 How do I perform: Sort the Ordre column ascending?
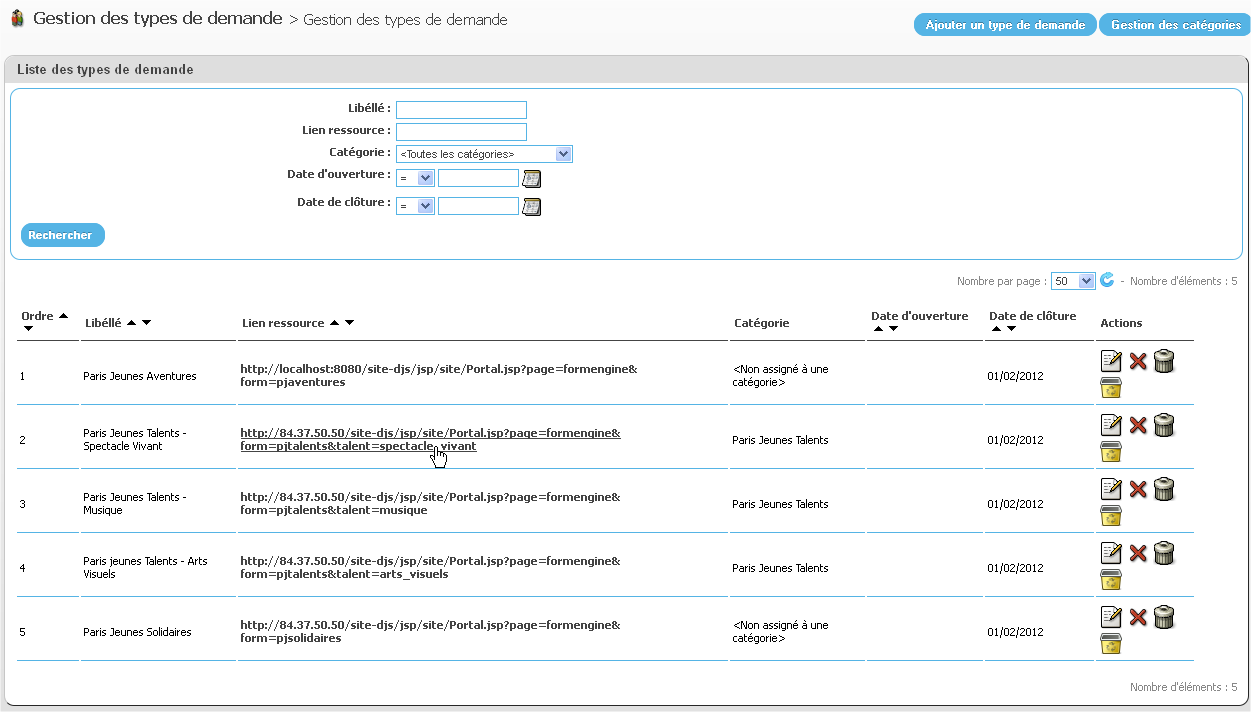[x=64, y=316]
